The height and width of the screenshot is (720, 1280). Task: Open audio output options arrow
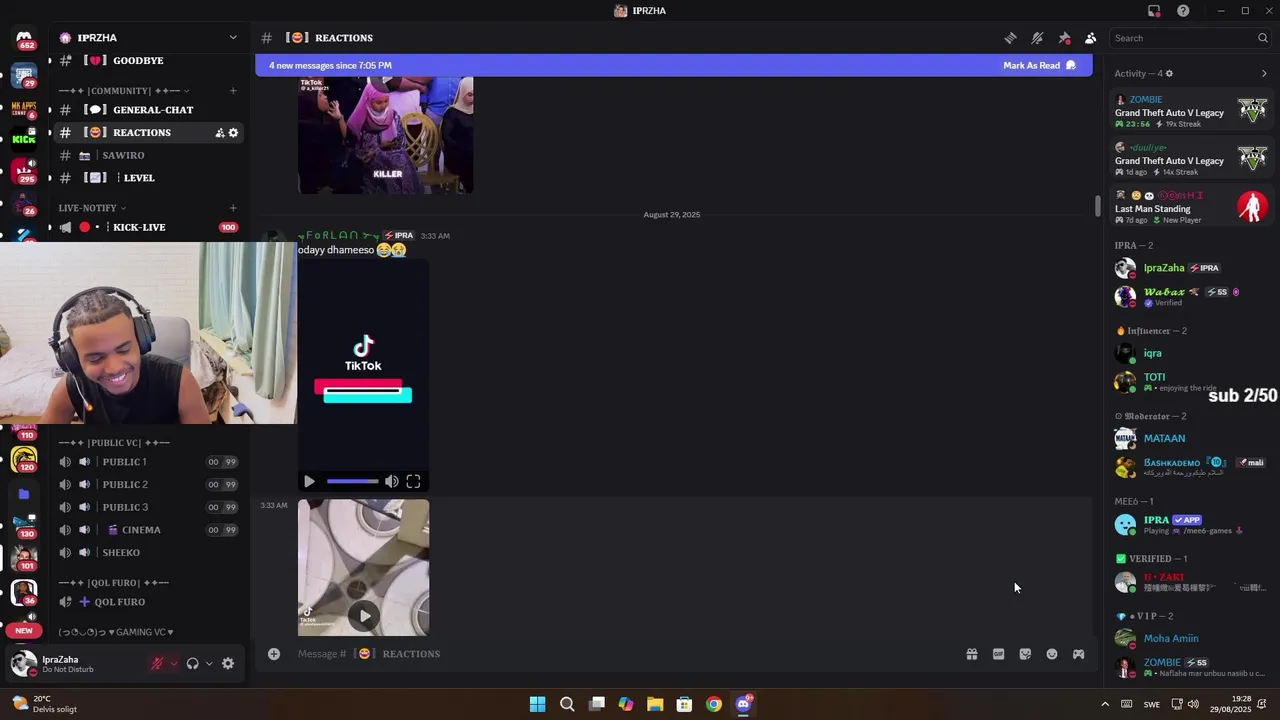[x=209, y=663]
